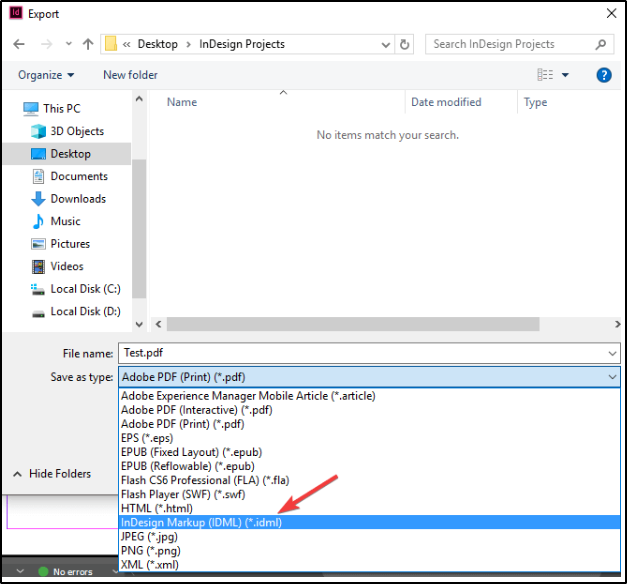
Task: Choose Adobe Experience Manager Mobile Article format
Action: coord(370,396)
